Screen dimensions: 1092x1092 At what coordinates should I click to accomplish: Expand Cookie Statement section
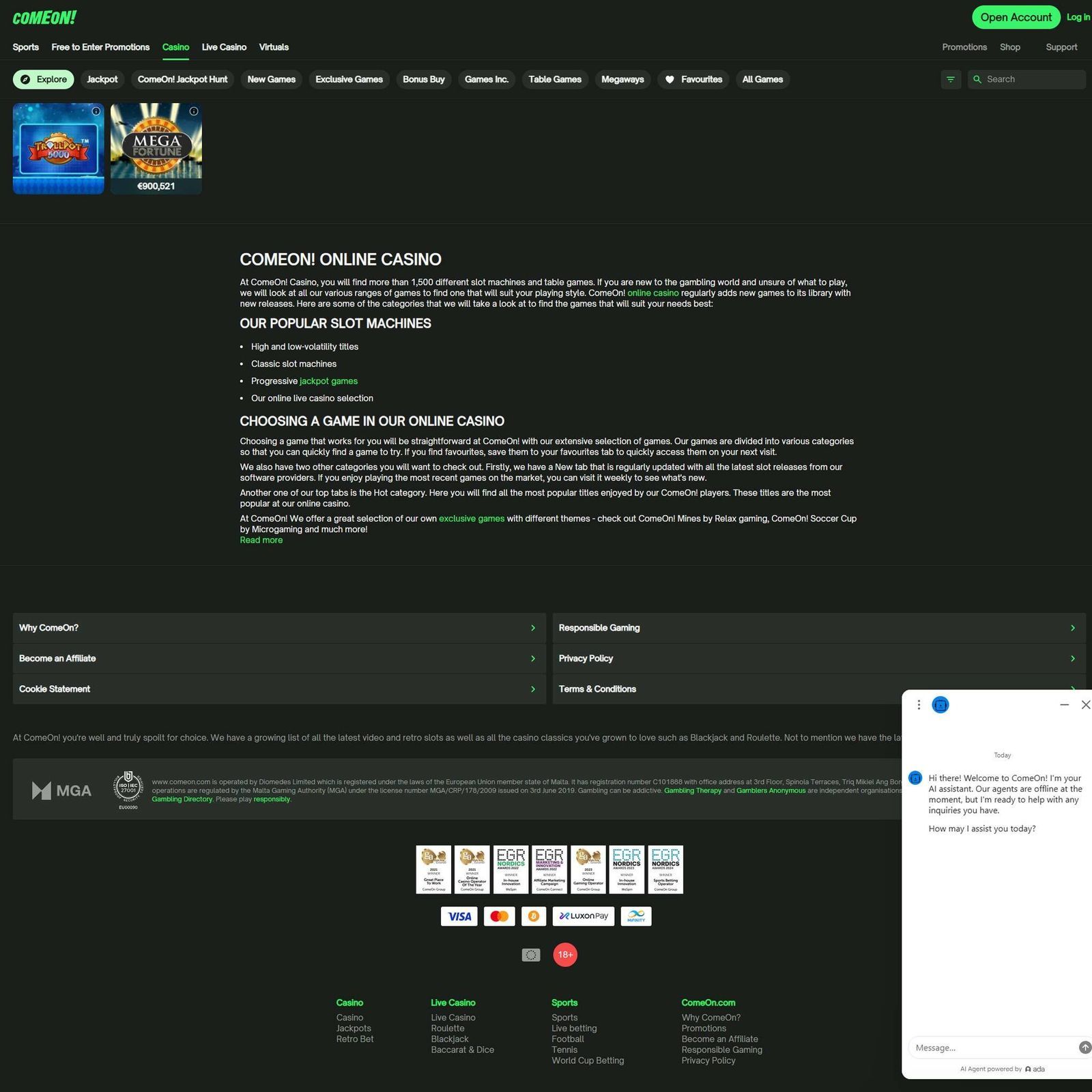click(x=278, y=689)
